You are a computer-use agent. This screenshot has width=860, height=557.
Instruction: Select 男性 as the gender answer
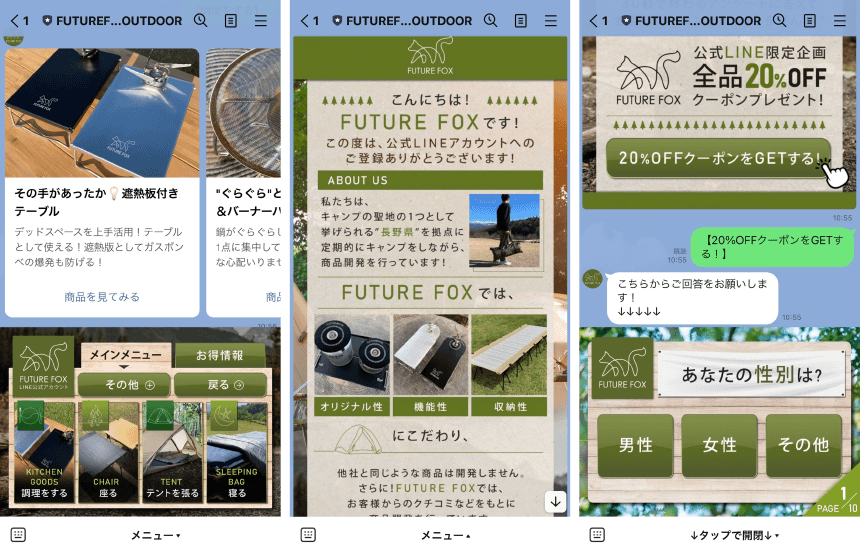click(635, 445)
